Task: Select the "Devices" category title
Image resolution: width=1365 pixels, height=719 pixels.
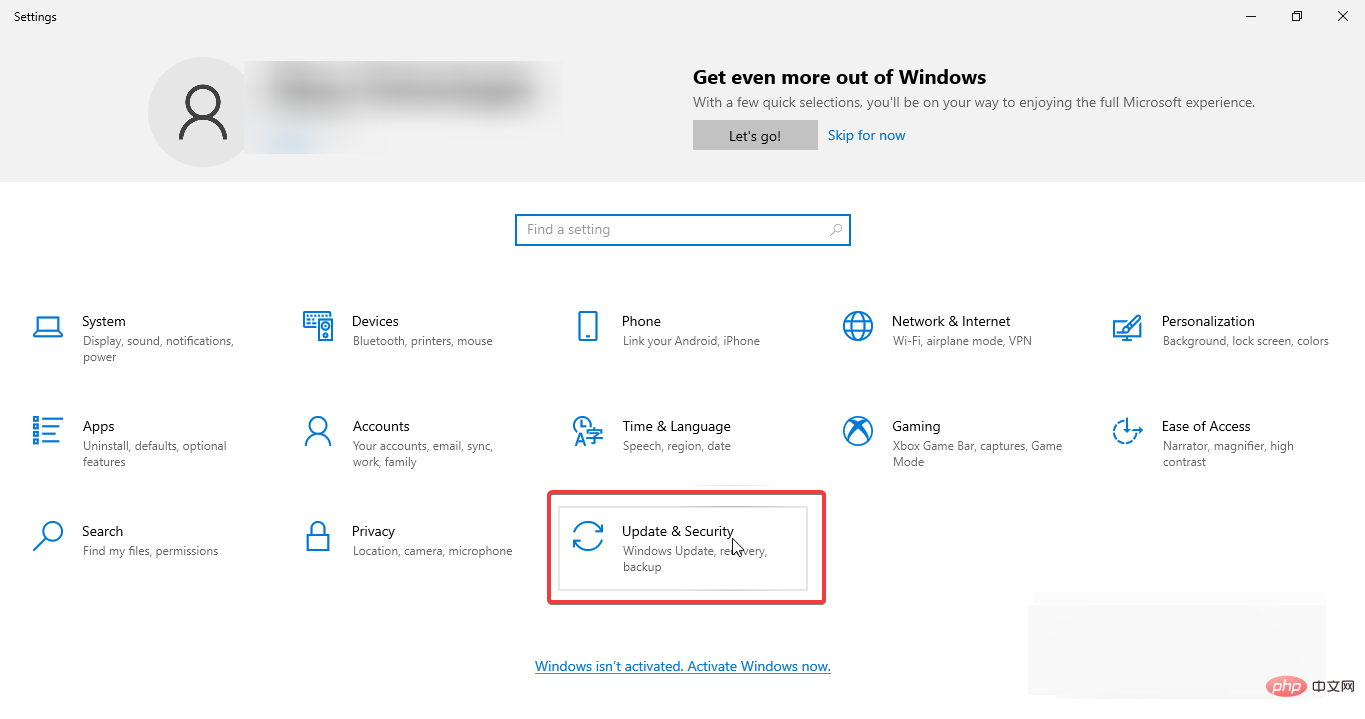Action: pos(375,321)
